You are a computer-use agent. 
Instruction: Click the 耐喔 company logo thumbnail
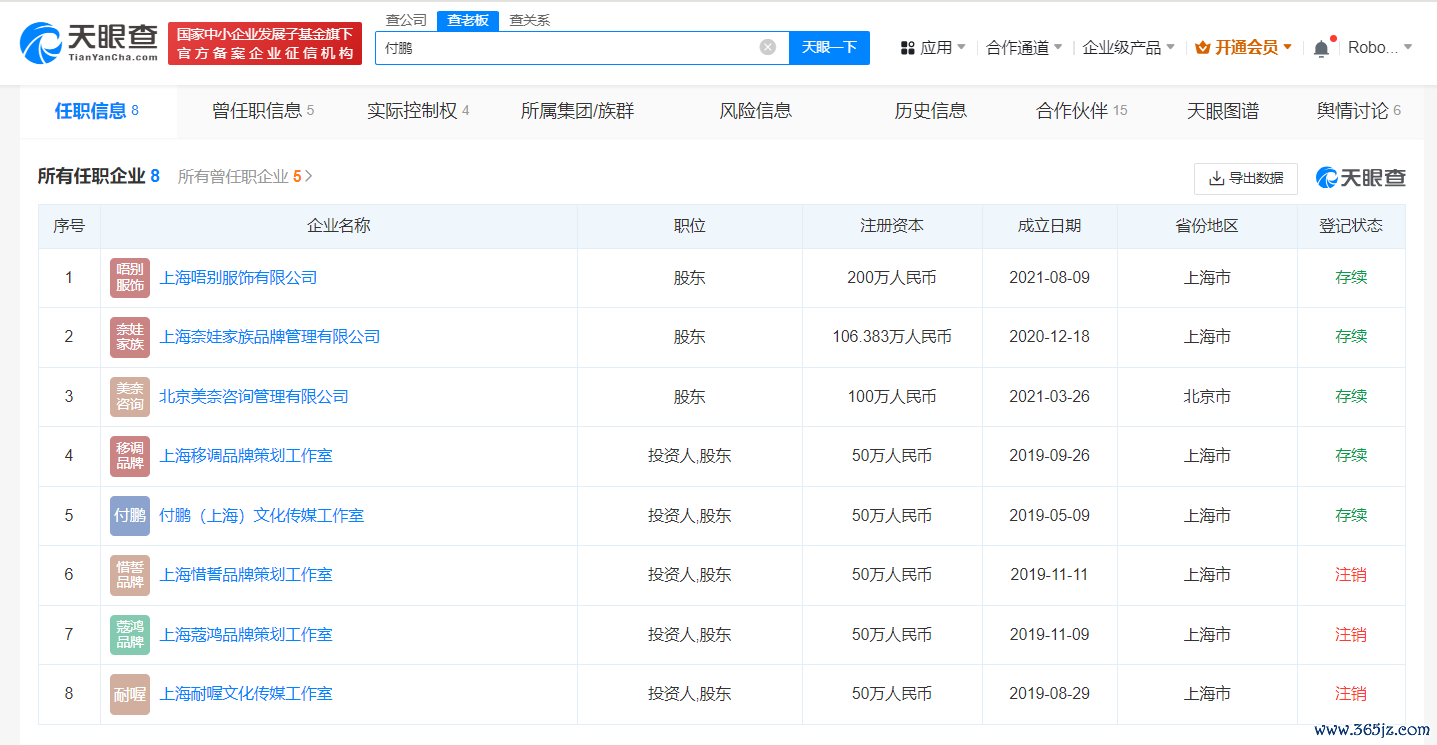130,694
